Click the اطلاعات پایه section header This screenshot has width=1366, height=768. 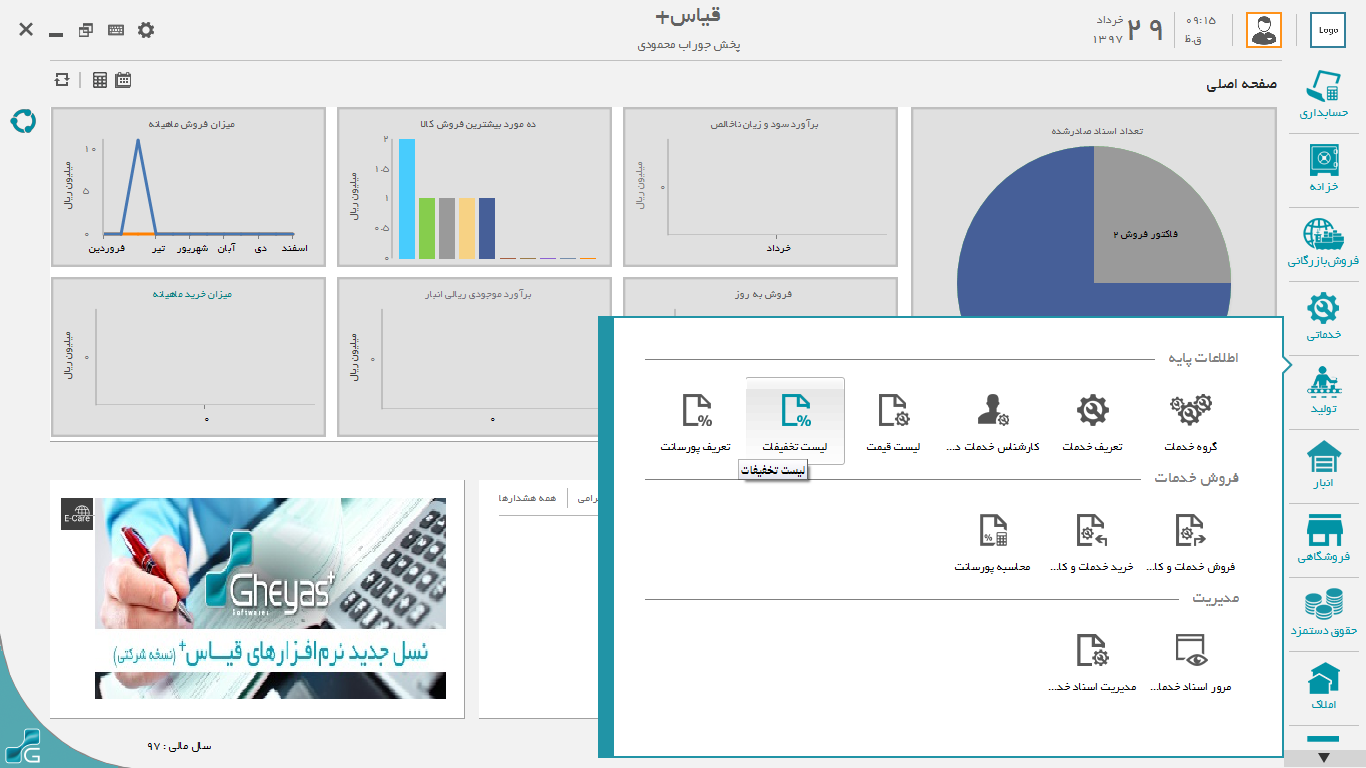tap(1203, 358)
